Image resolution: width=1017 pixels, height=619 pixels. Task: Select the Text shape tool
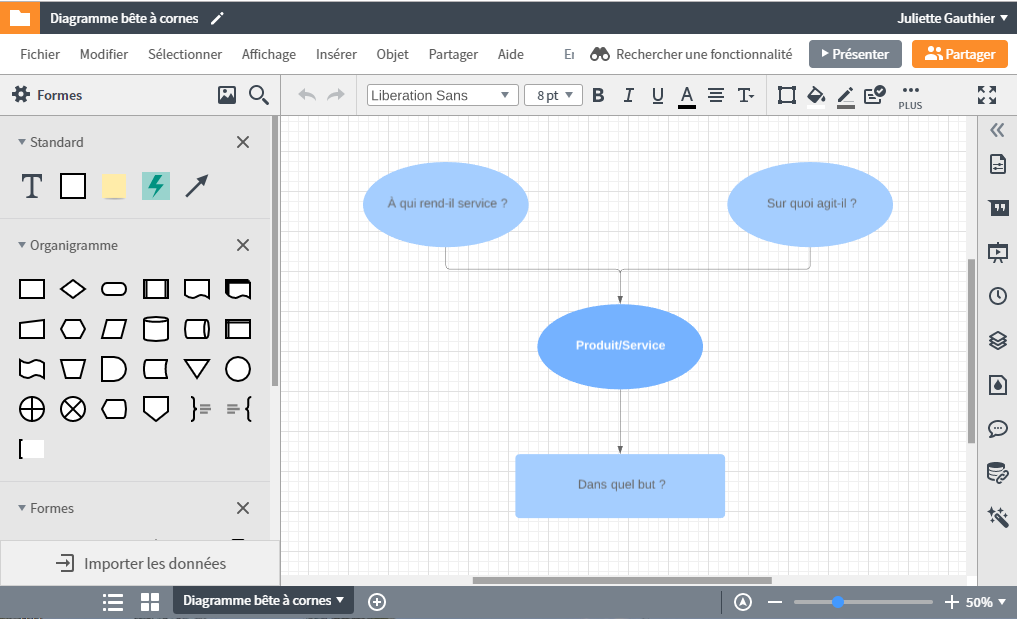(x=32, y=186)
